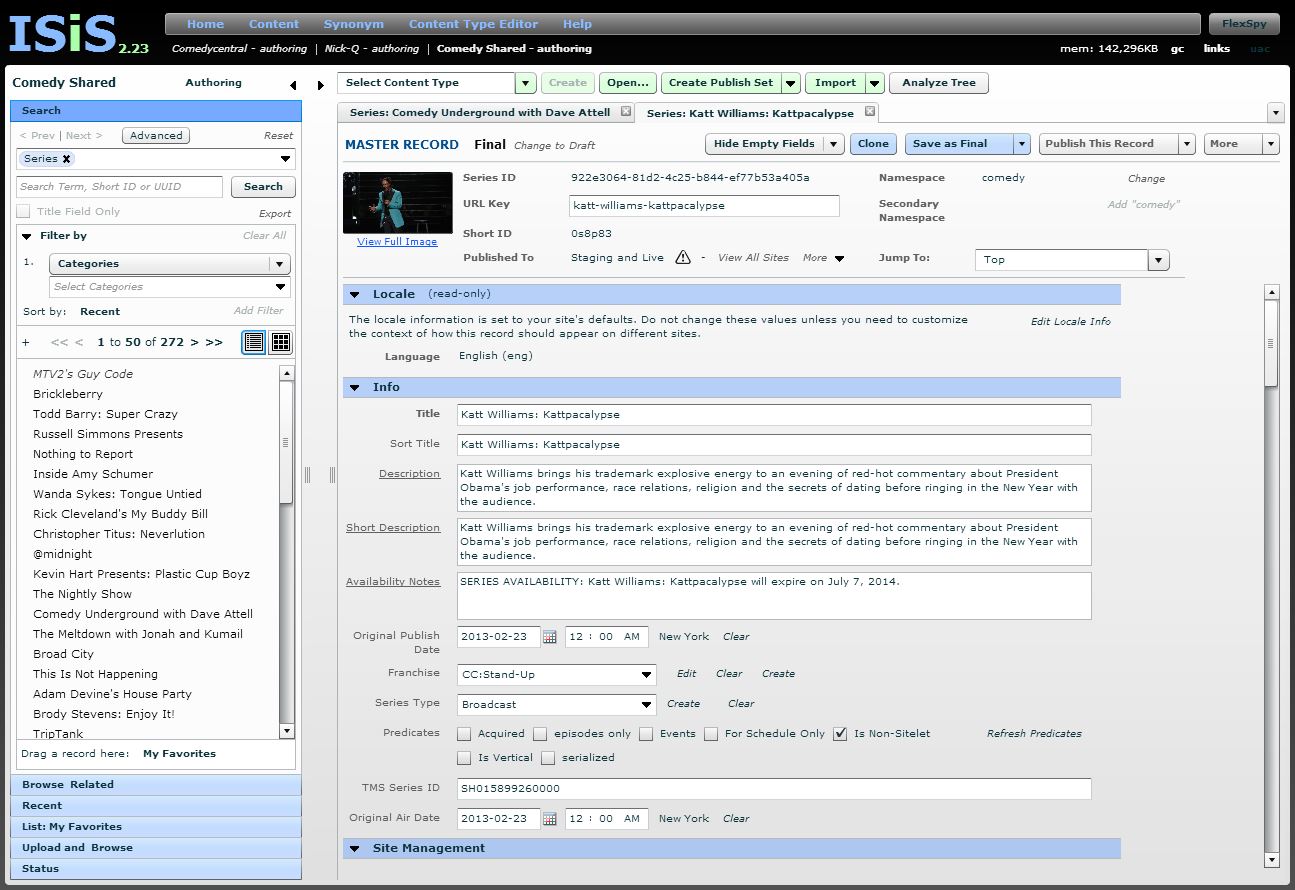Click the Search button
Viewport: 1295px width, 890px height.
point(263,187)
